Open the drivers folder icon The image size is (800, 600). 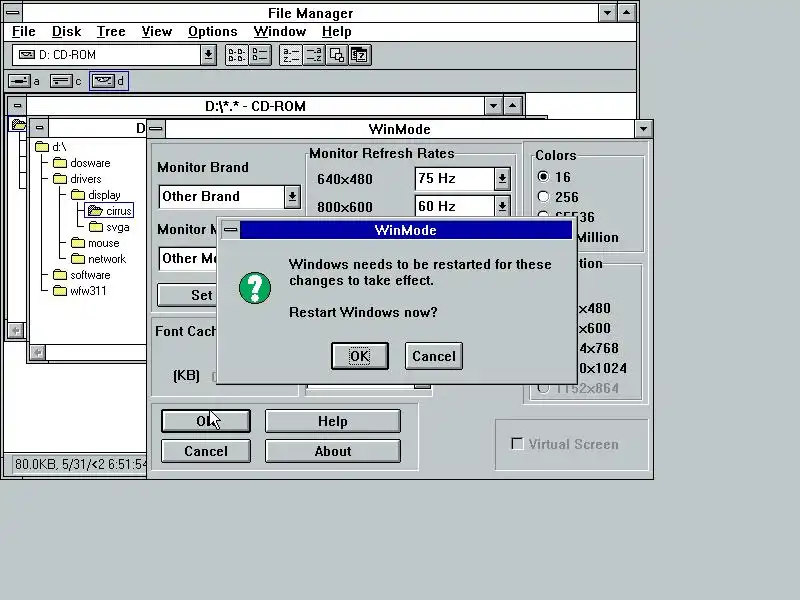(60, 179)
